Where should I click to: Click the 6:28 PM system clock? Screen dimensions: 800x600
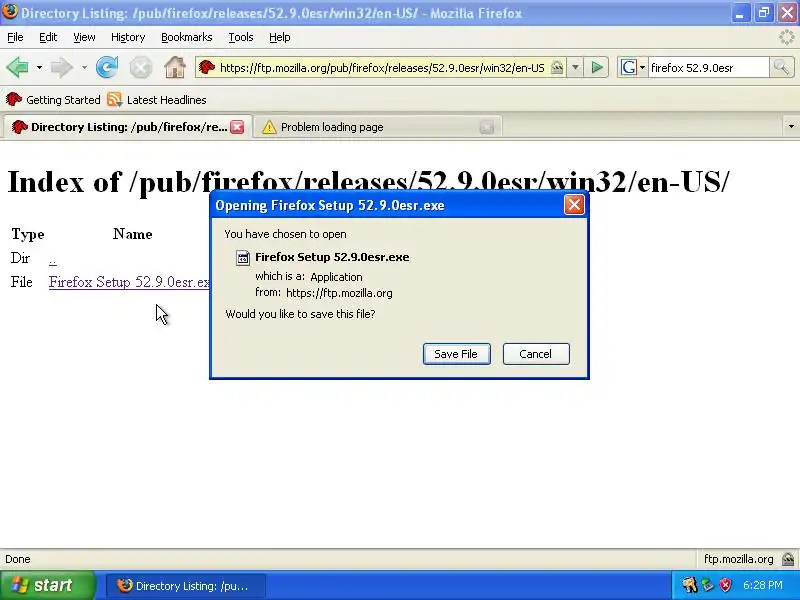tap(763, 585)
